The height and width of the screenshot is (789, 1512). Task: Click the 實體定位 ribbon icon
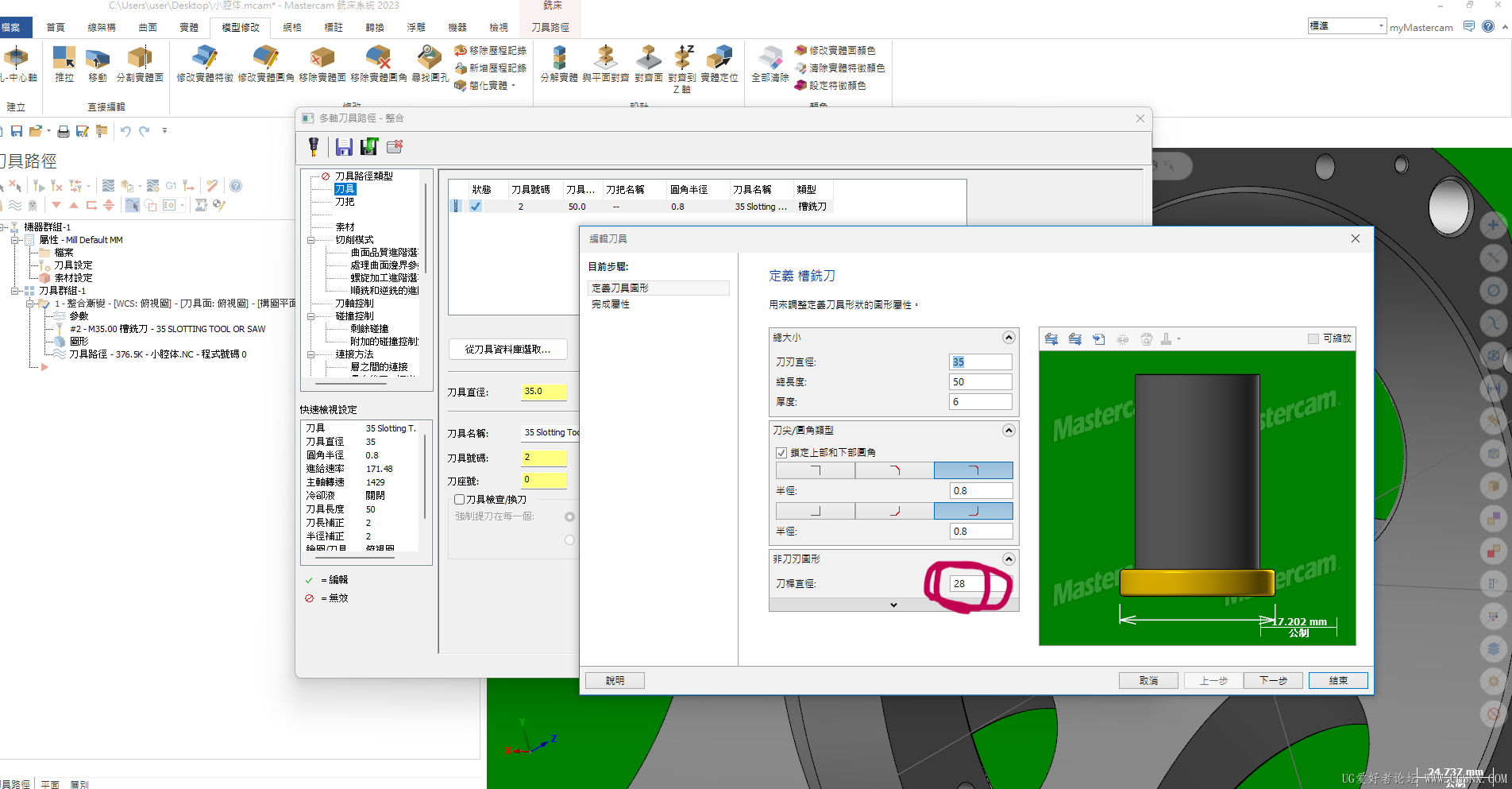pos(719,64)
